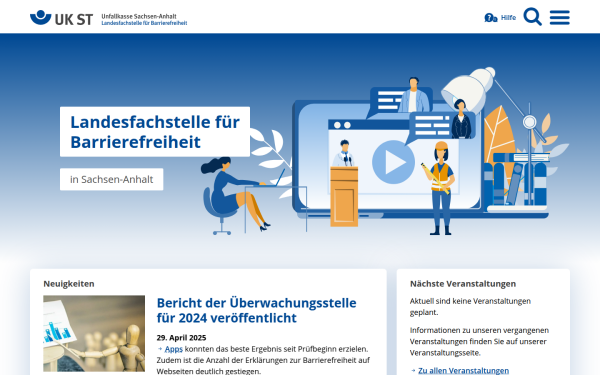Image resolution: width=600 pixels, height=375 pixels.
Task: Click 'Unfallkasse Sachsen-Anhalt' header text
Action: 139,16
